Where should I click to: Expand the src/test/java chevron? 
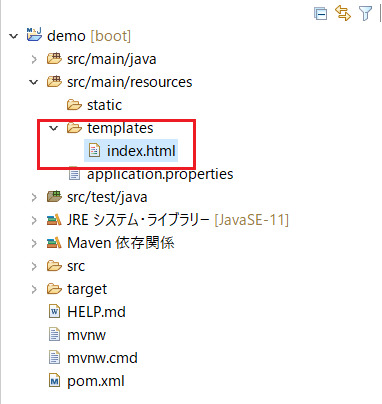click(34, 197)
